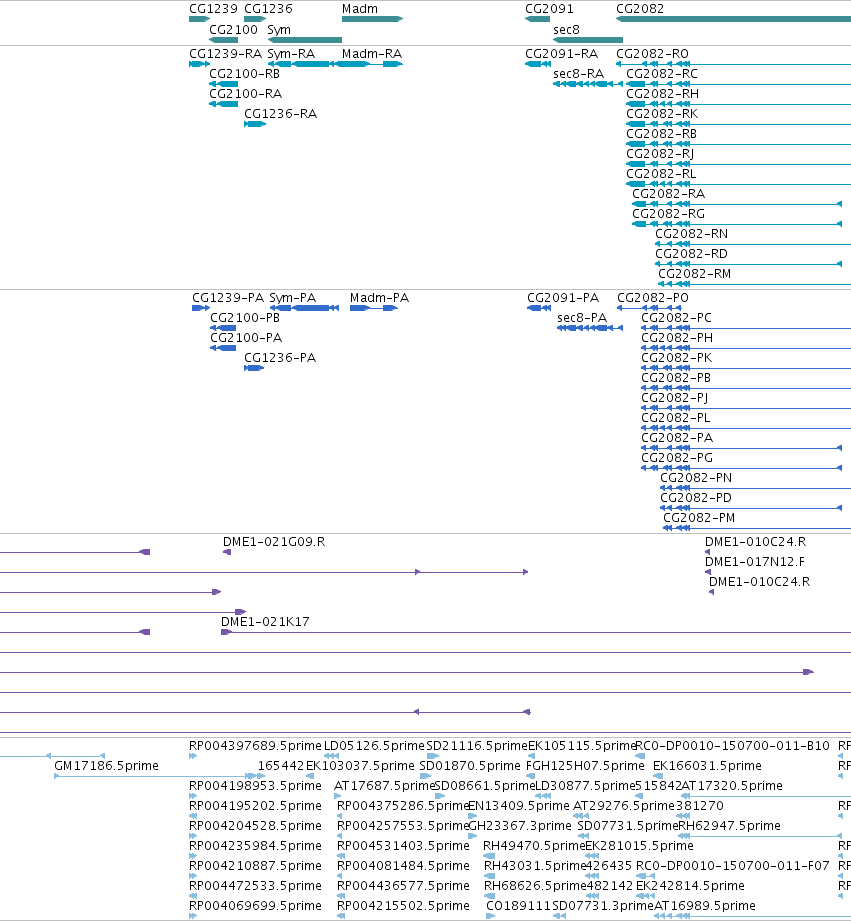Click transcript CG1239-RA
851x921 pixels.
coord(226,53)
